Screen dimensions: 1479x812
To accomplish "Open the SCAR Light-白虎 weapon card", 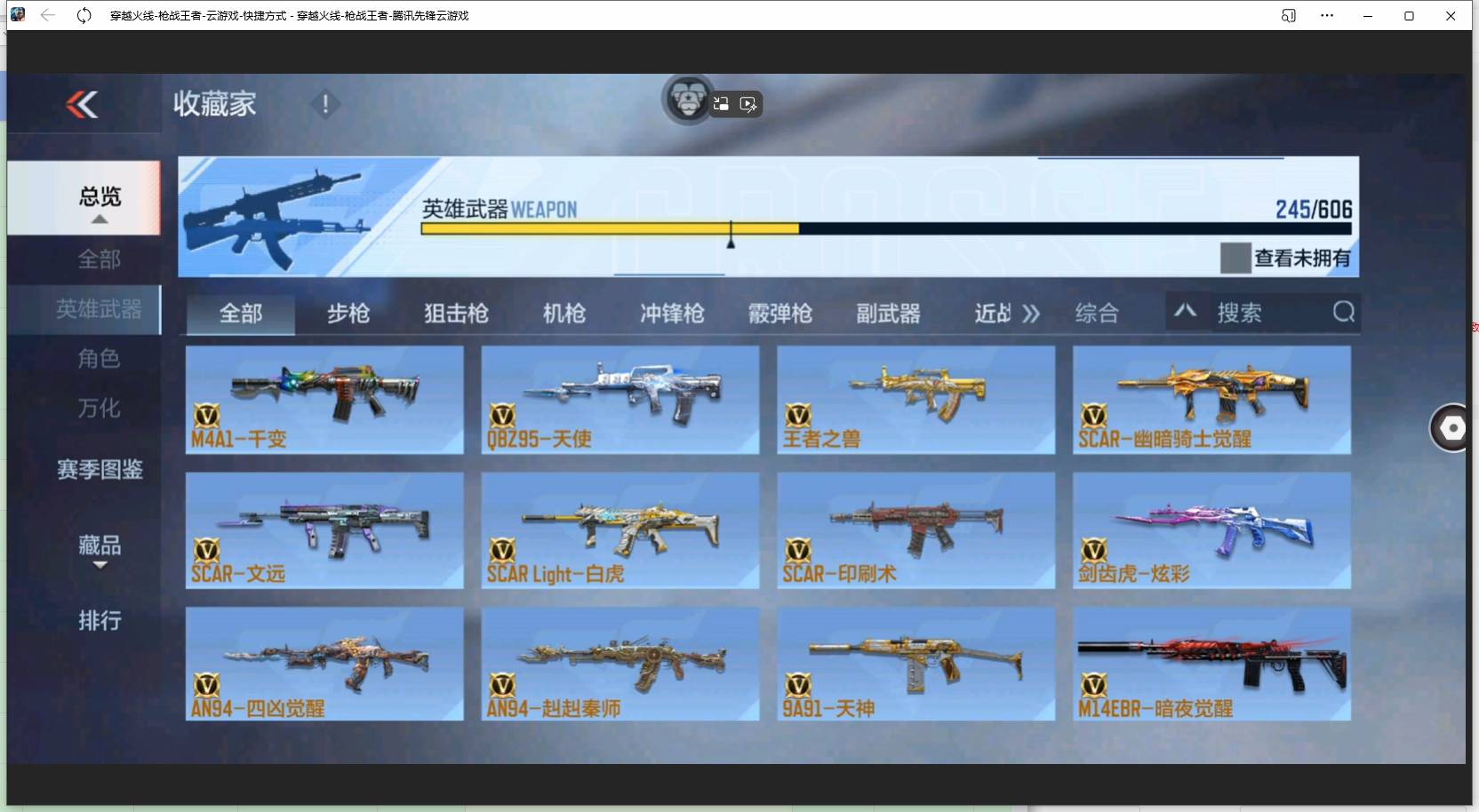I will coord(620,530).
